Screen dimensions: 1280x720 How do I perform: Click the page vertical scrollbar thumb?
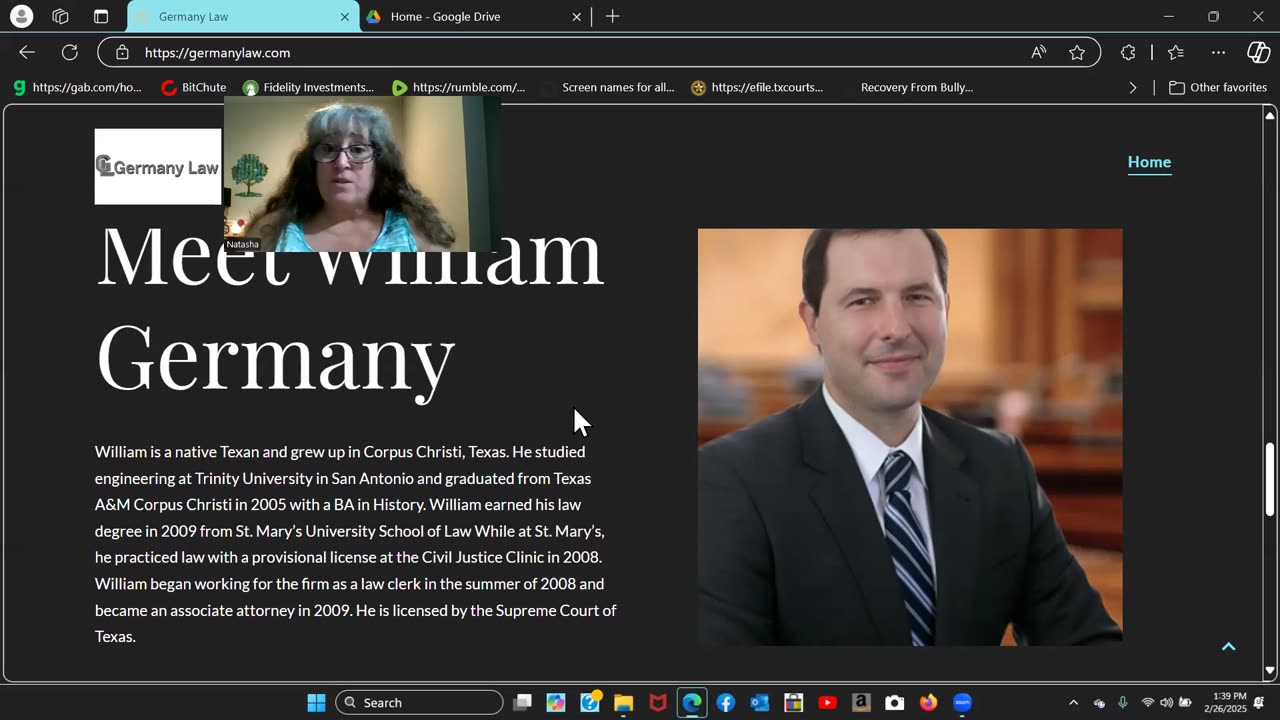(x=1270, y=479)
